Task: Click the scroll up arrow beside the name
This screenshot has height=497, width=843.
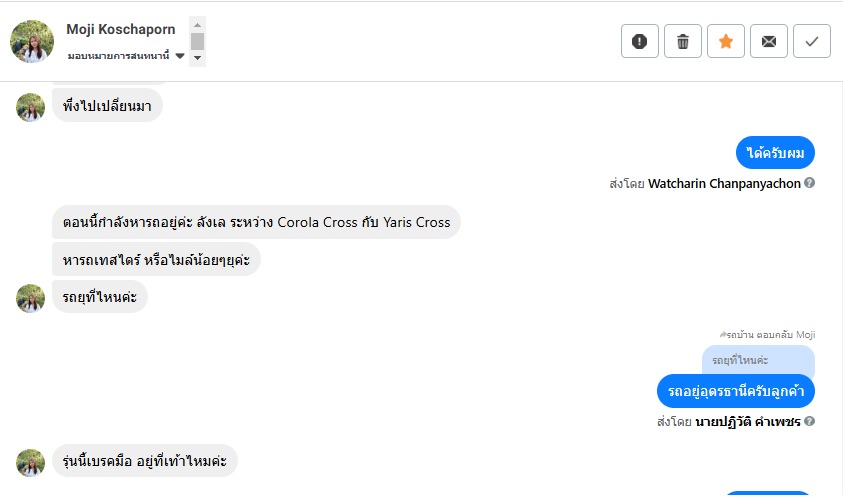Action: pyautogui.click(x=198, y=23)
